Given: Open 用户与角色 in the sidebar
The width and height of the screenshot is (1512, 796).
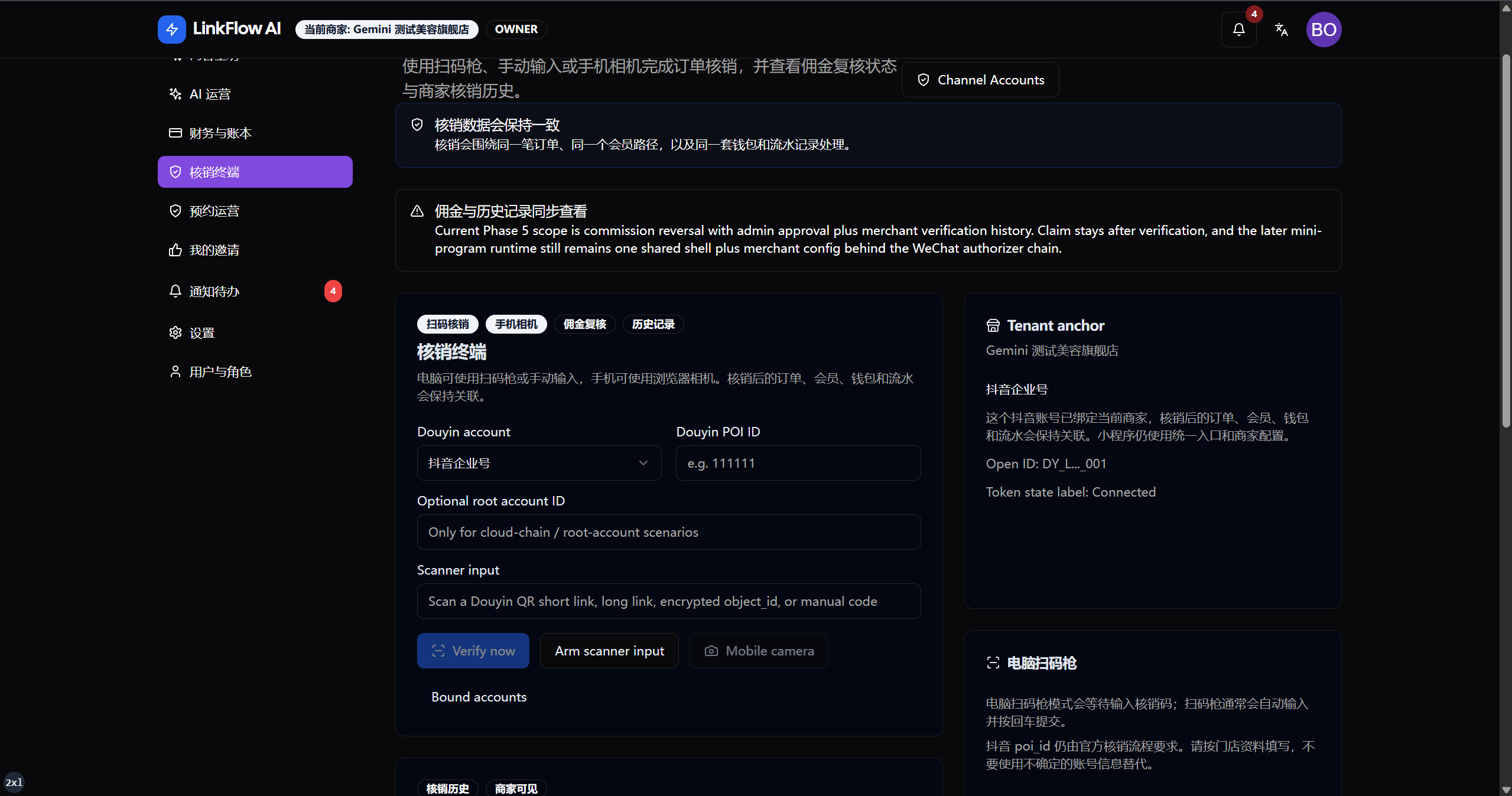Looking at the screenshot, I should click(255, 371).
